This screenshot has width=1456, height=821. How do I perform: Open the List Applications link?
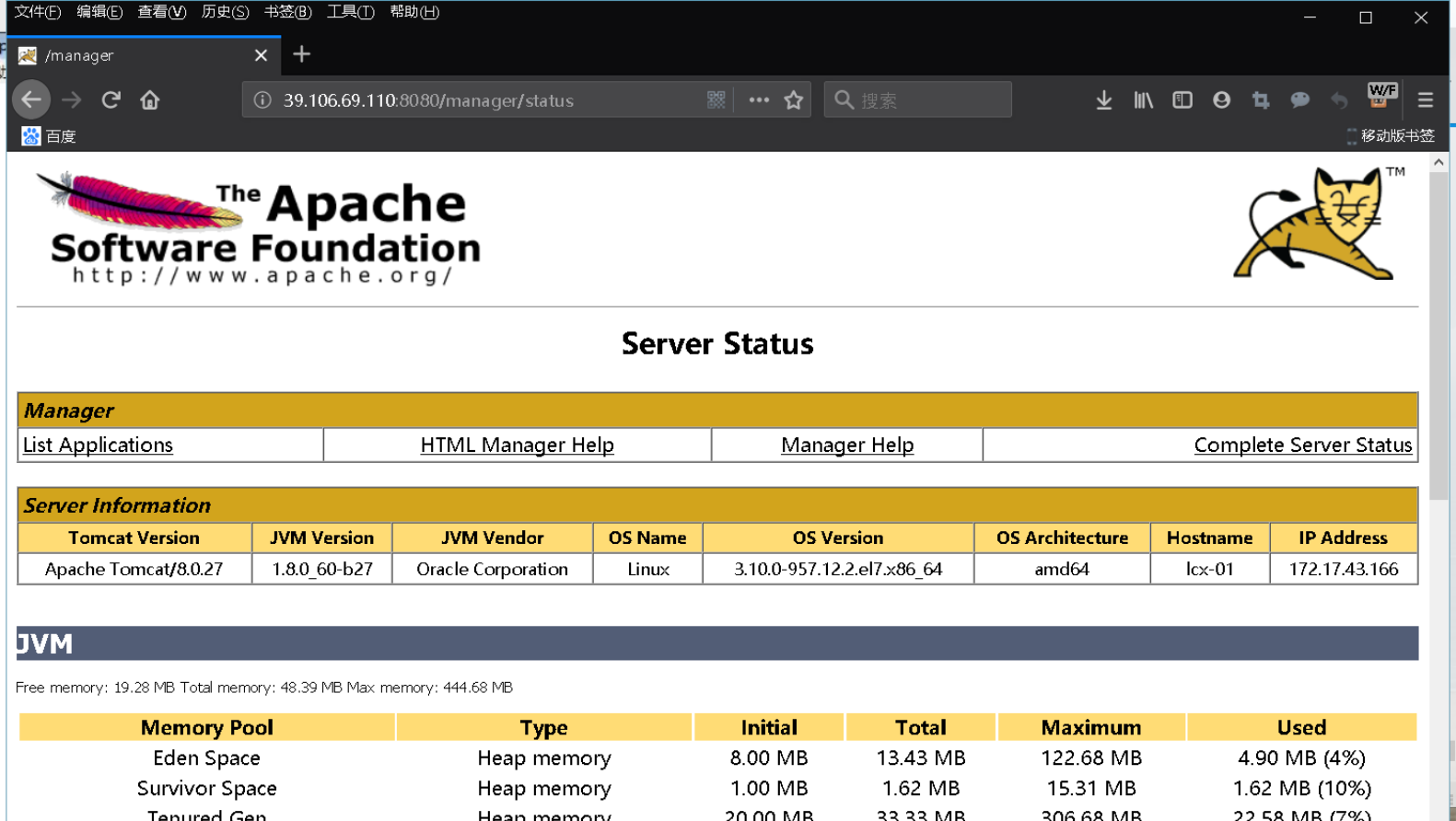(x=98, y=445)
